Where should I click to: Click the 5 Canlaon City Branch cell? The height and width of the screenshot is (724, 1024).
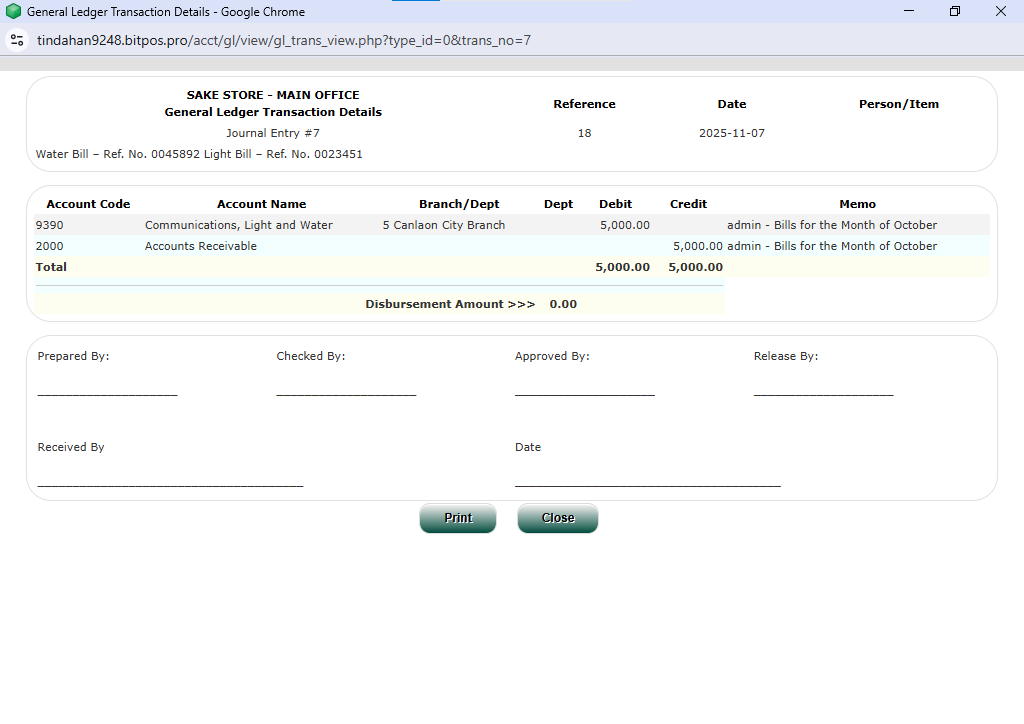(443, 225)
